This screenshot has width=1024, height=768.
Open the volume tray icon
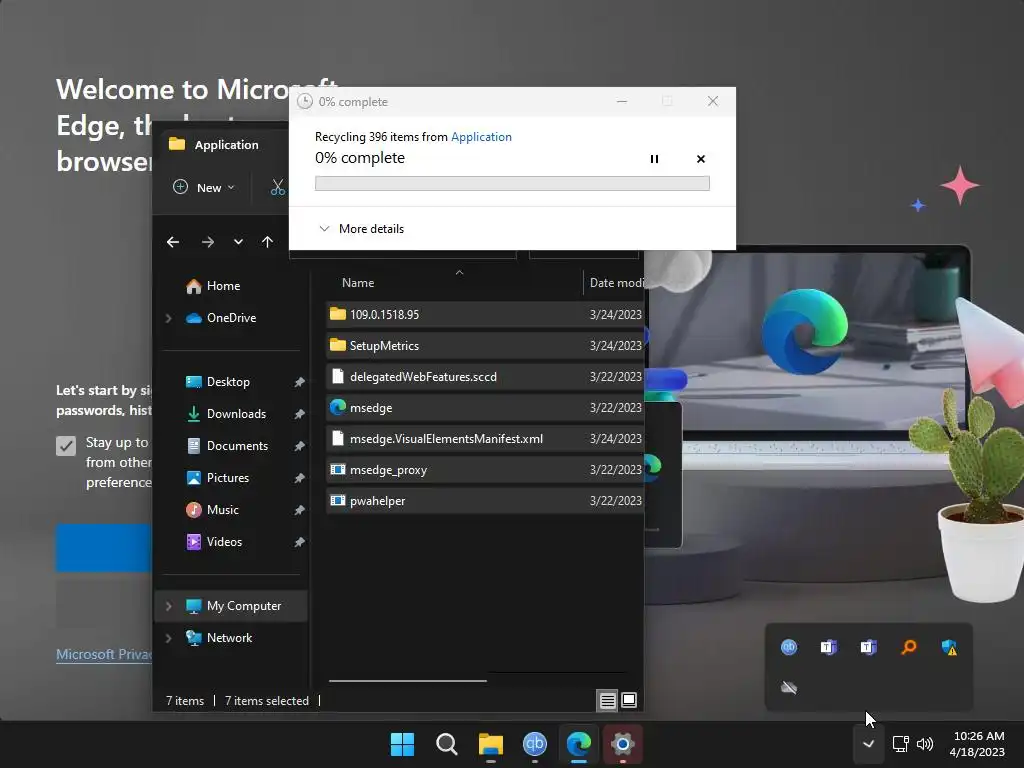(x=925, y=744)
